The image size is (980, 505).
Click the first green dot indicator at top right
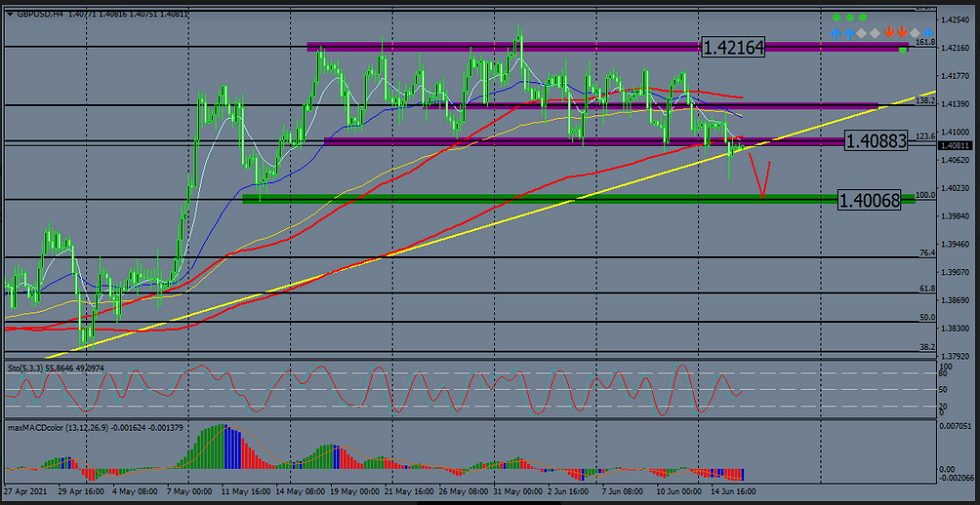(836, 18)
